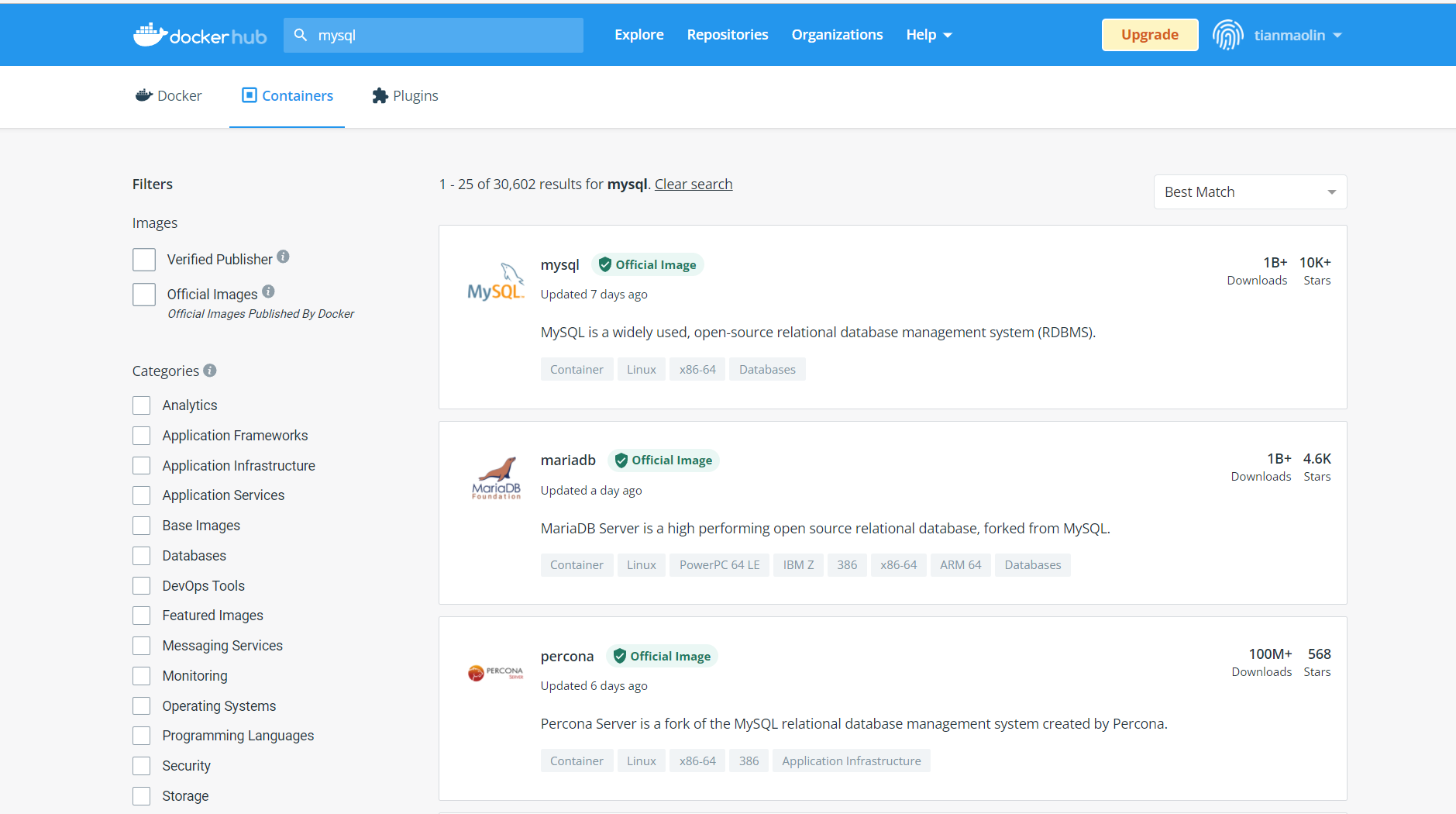This screenshot has width=1456, height=814.
Task: Open the MySQL dolphin logo thumbnail
Action: tap(496, 282)
